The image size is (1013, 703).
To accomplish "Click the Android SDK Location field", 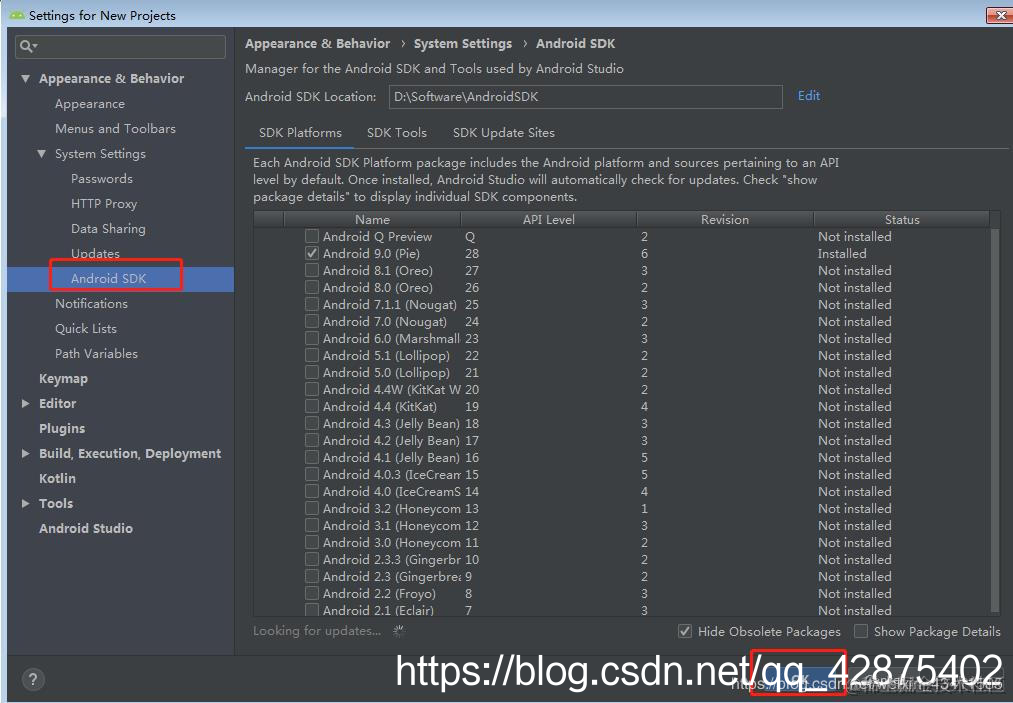I will [585, 97].
